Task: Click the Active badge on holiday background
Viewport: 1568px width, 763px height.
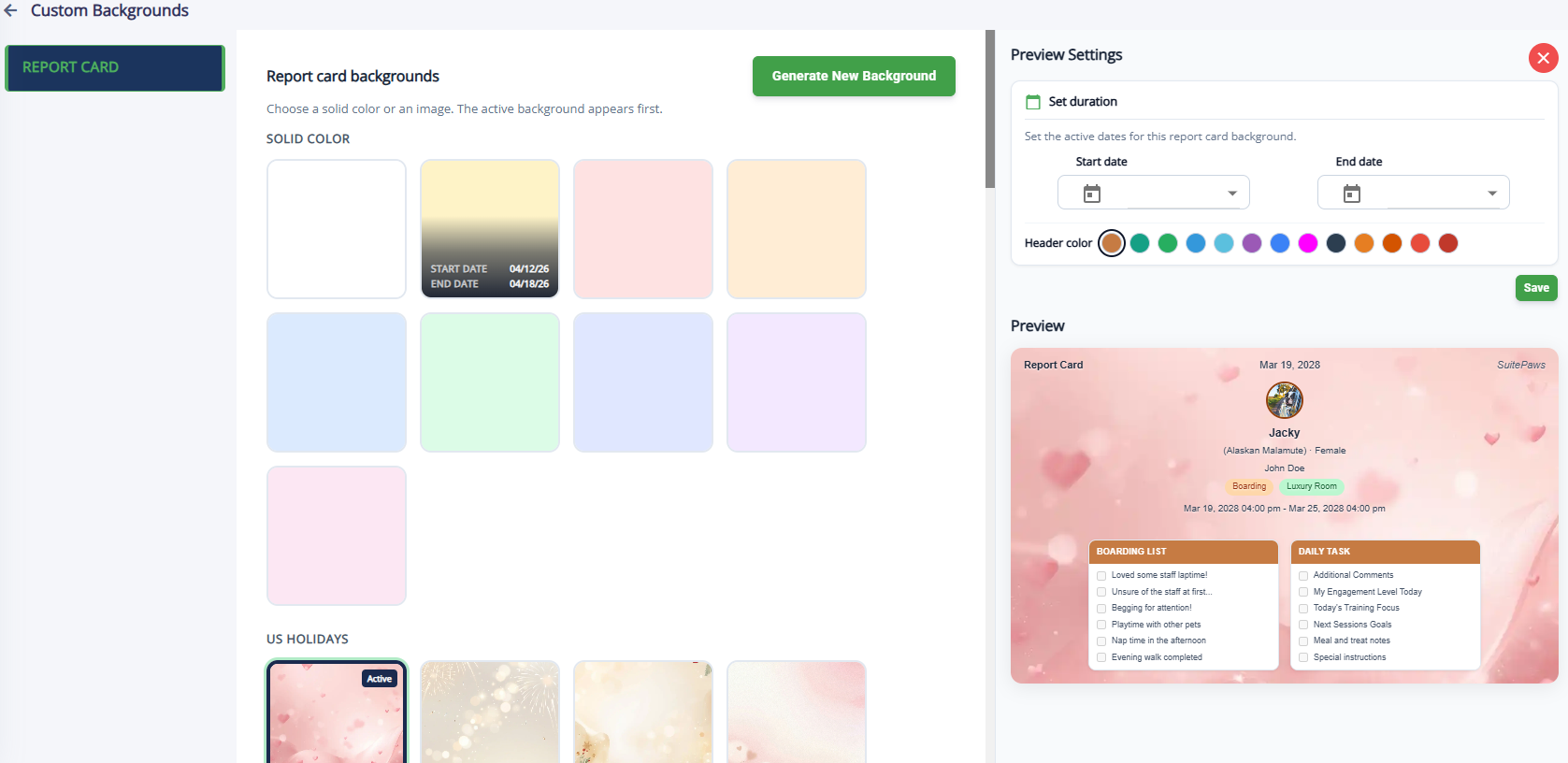Action: (x=379, y=679)
